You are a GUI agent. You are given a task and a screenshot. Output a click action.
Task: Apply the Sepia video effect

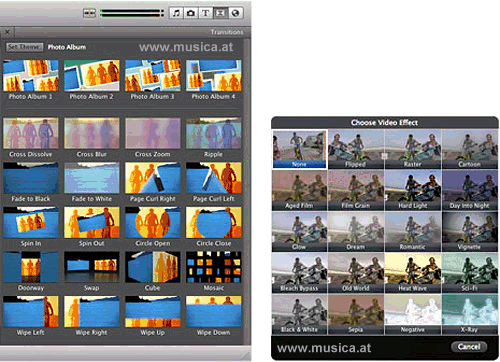coord(356,314)
